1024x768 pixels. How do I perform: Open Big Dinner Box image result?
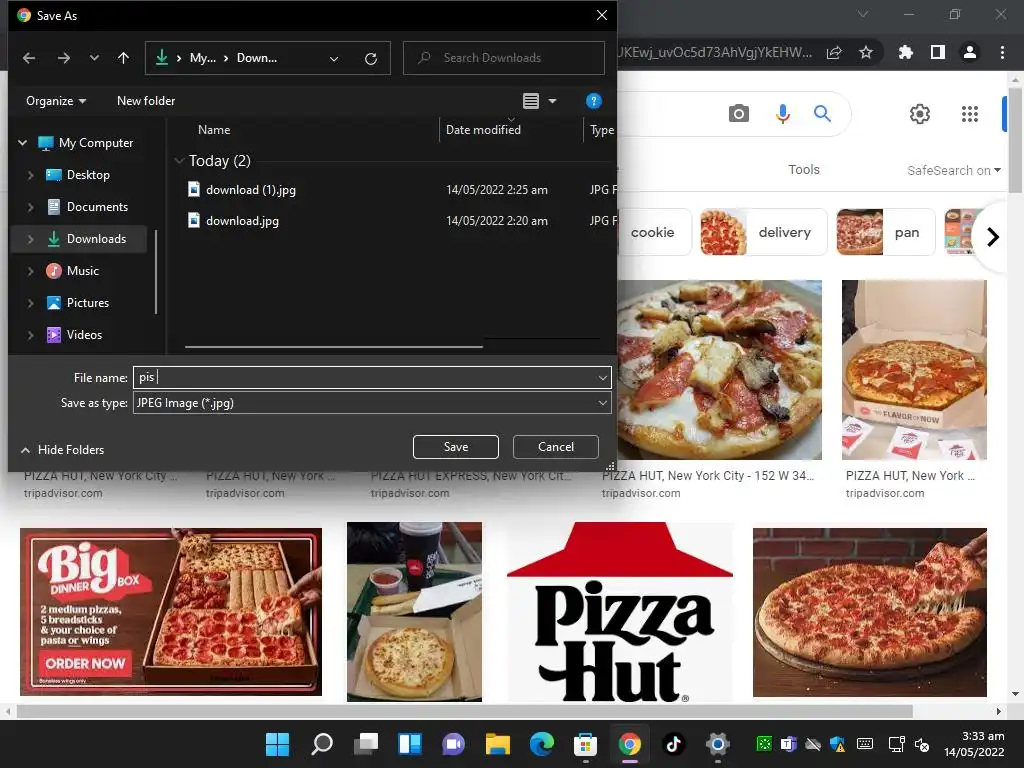click(171, 612)
